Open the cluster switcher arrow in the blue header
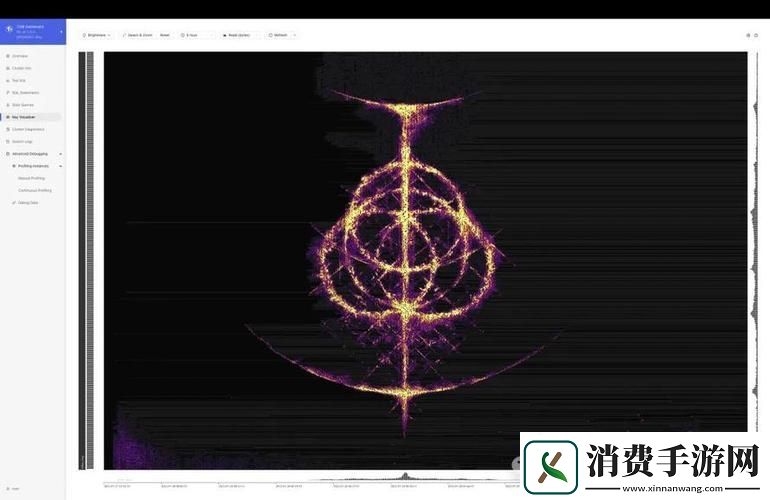770x500 pixels. [61, 32]
